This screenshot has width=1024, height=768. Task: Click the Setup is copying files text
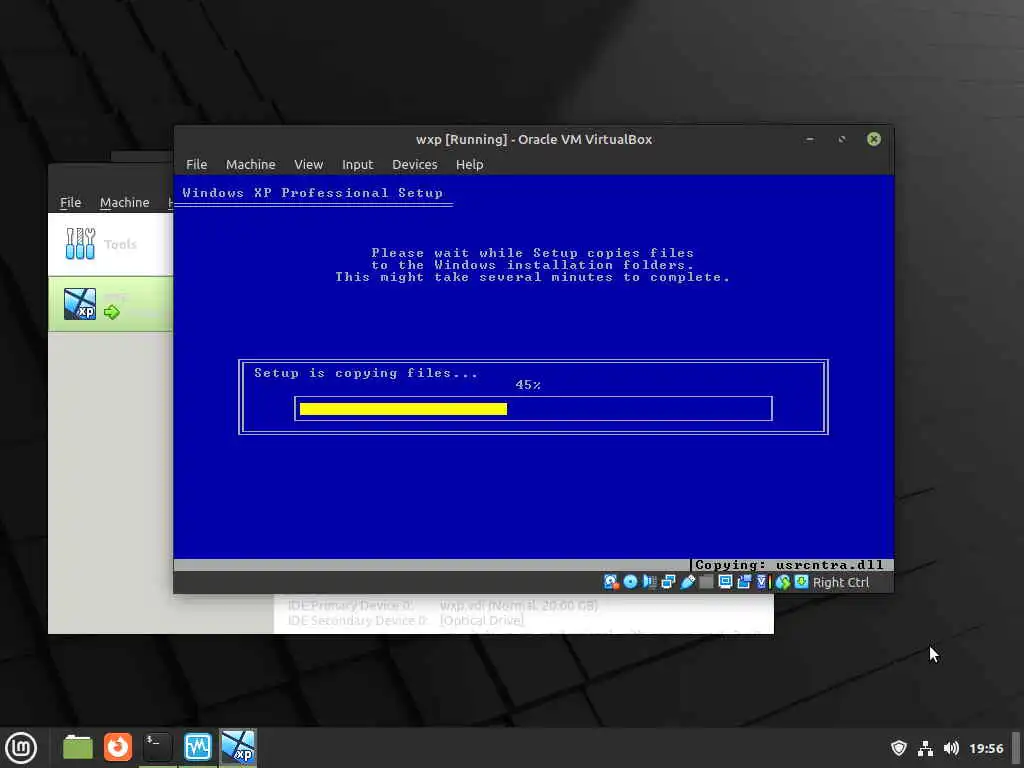365,373
